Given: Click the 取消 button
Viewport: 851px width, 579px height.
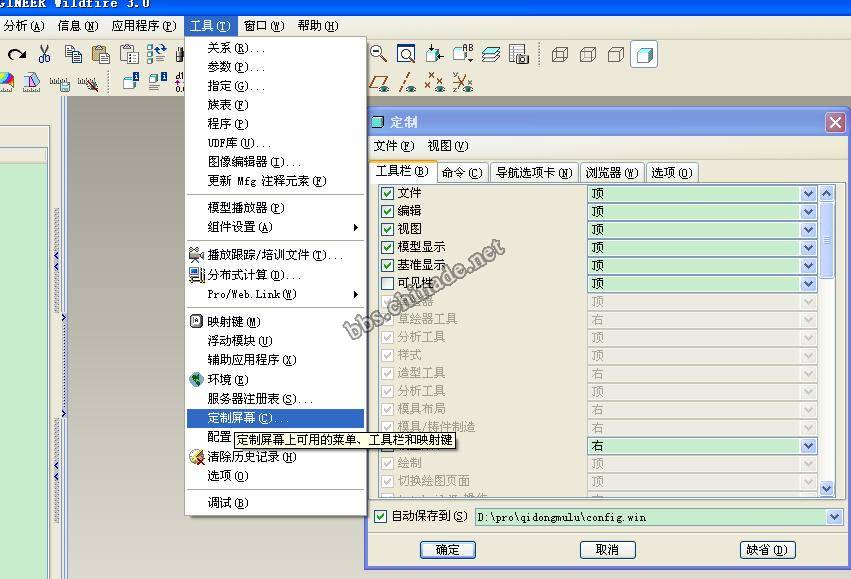Looking at the screenshot, I should [x=607, y=550].
